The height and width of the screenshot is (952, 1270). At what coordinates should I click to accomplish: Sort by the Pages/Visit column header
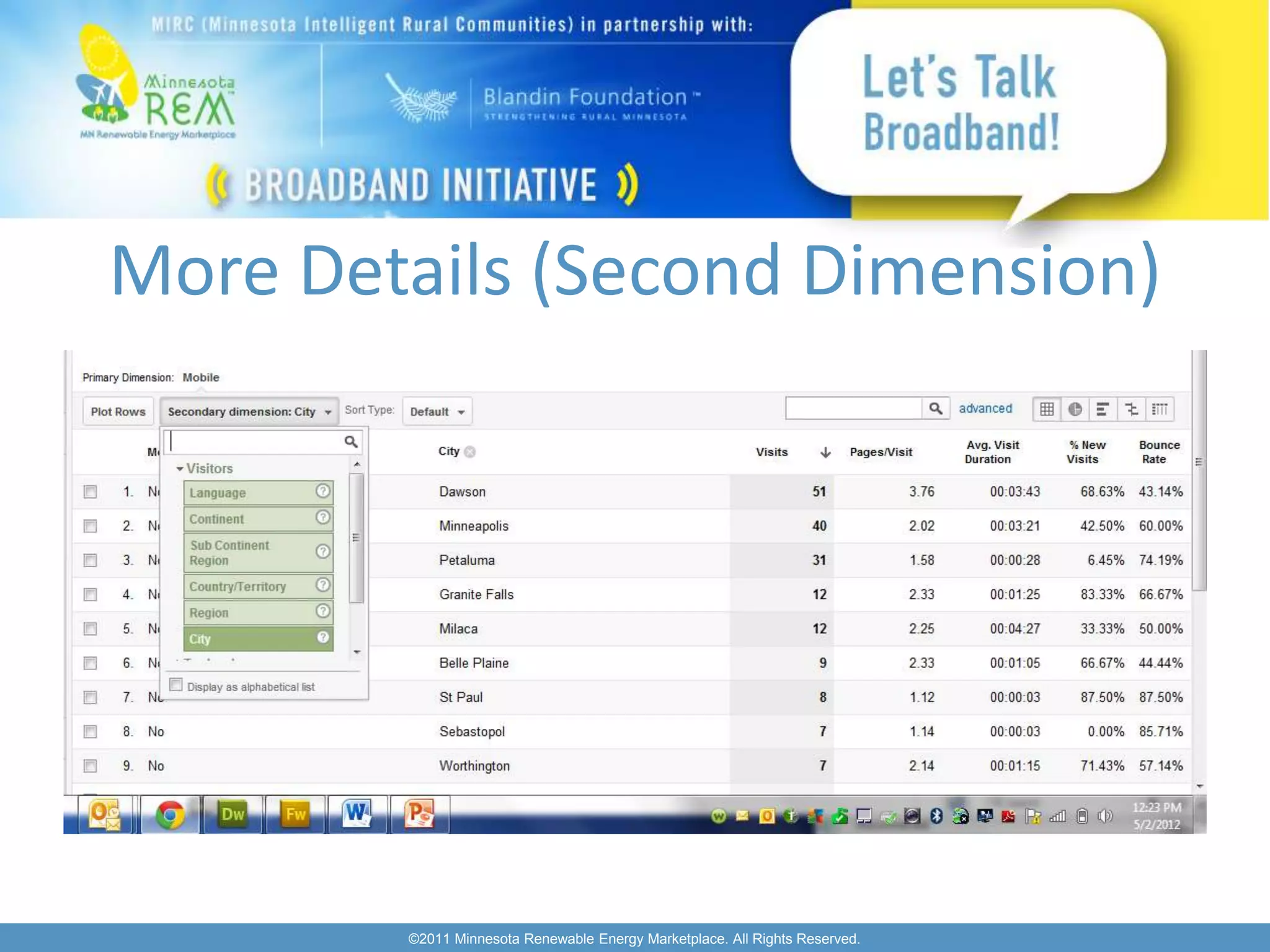tap(881, 452)
